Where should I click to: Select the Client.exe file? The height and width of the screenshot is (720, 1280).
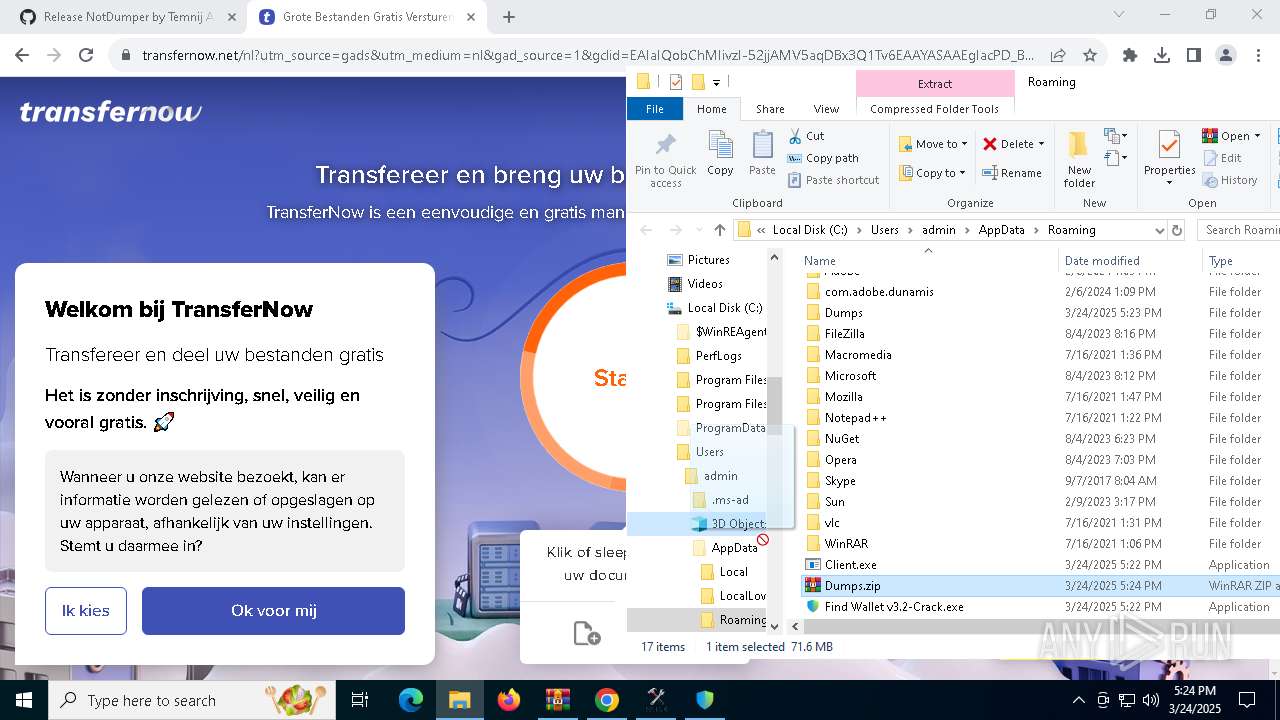[850, 565]
